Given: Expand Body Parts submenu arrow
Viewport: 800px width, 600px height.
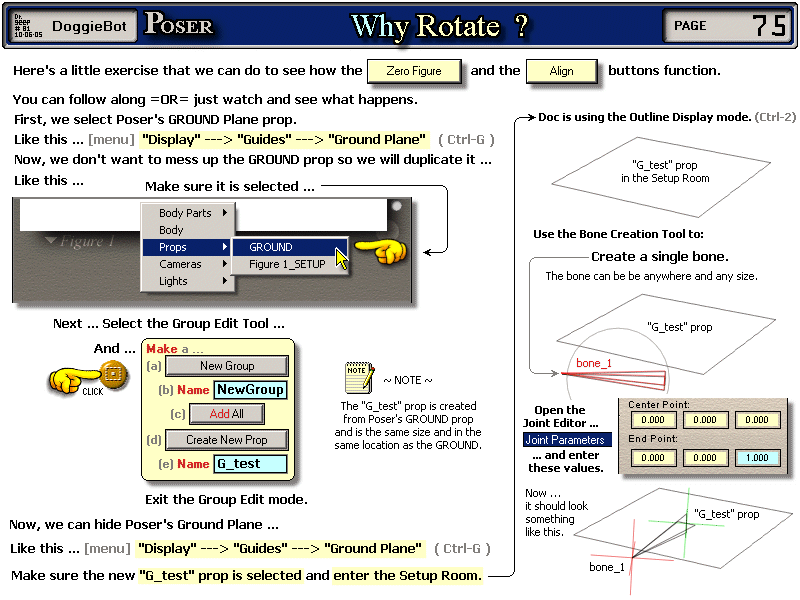Looking at the screenshot, I should [x=224, y=212].
